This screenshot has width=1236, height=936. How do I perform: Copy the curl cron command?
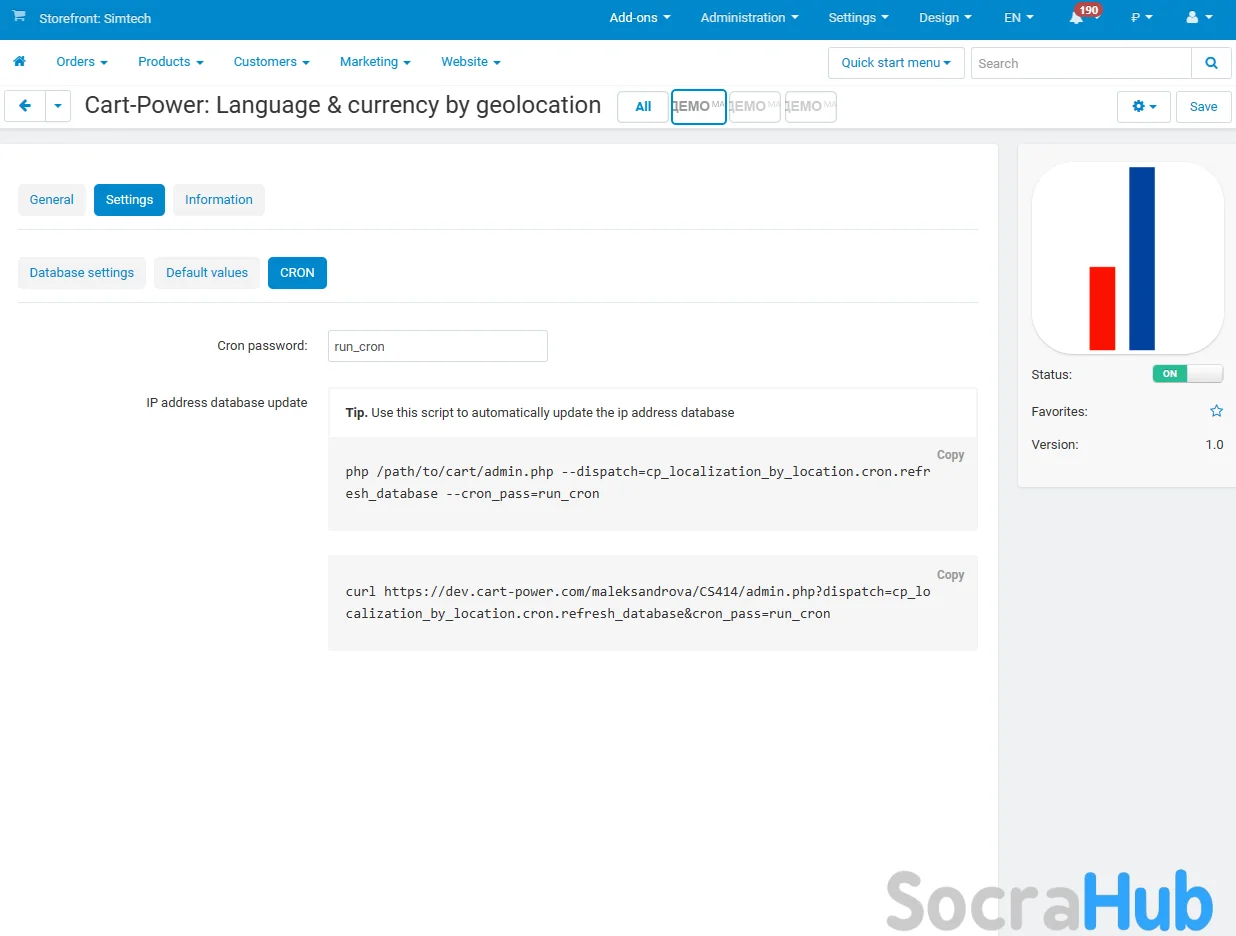950,575
